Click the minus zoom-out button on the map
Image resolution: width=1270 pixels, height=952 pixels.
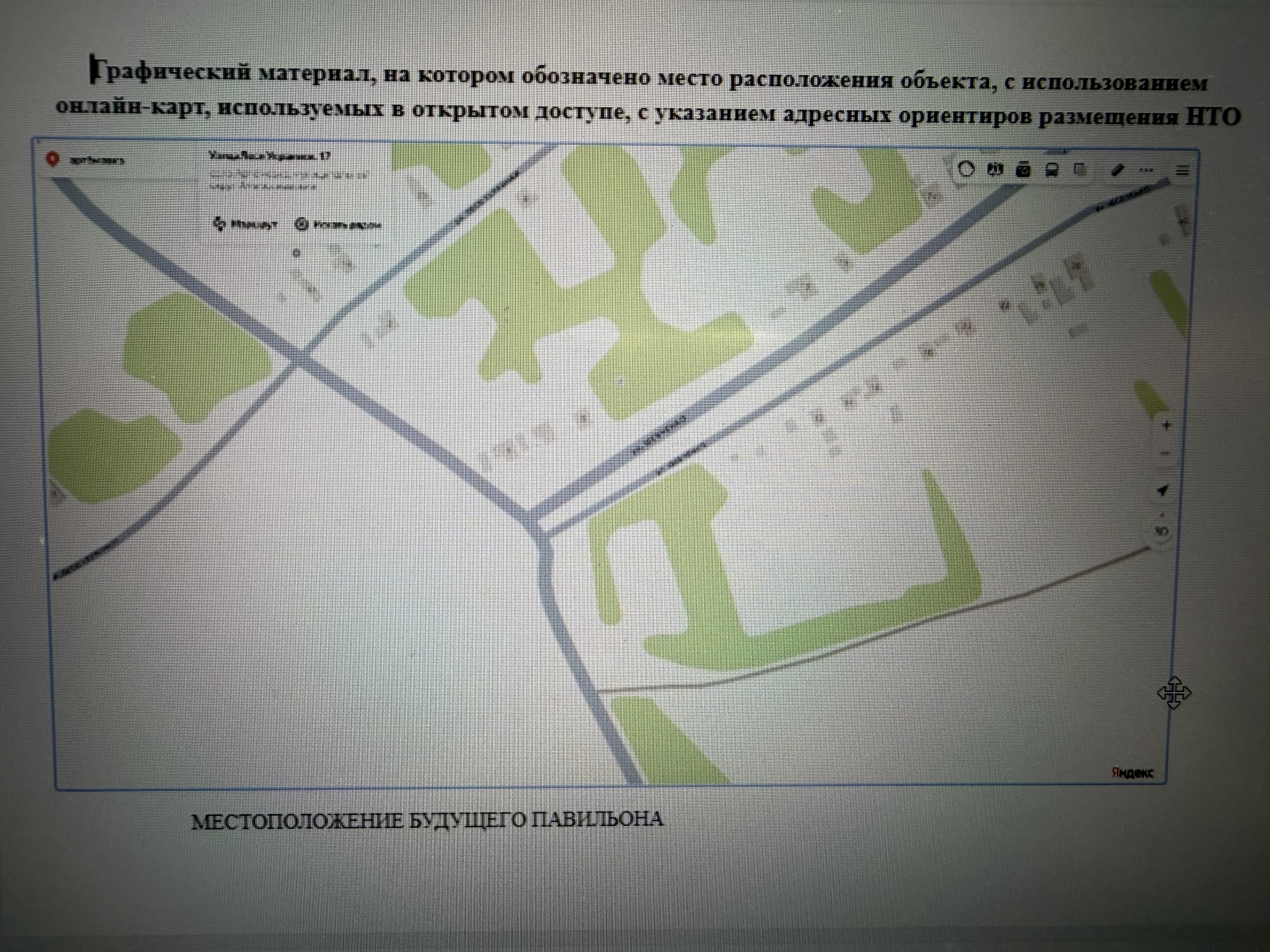1165,453
